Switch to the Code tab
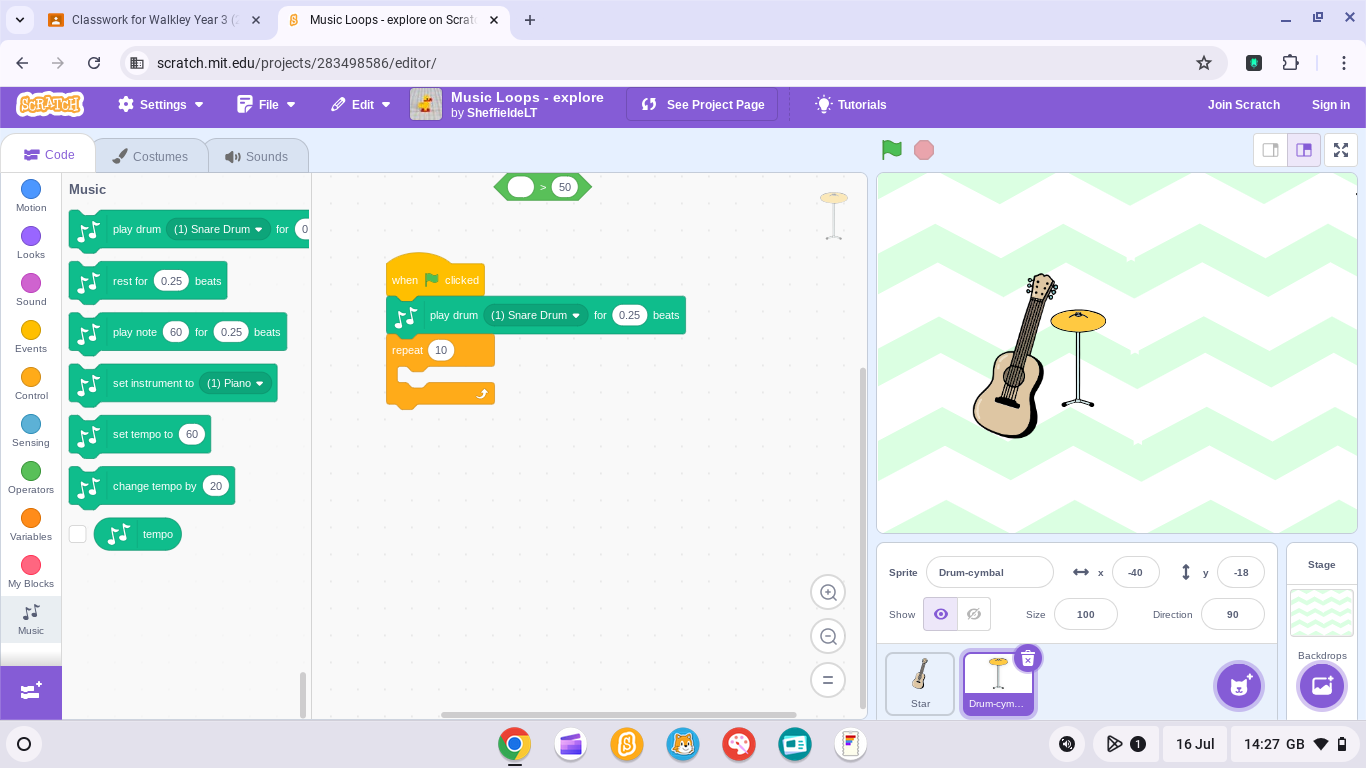Viewport: 1366px width, 768px height. (x=48, y=155)
